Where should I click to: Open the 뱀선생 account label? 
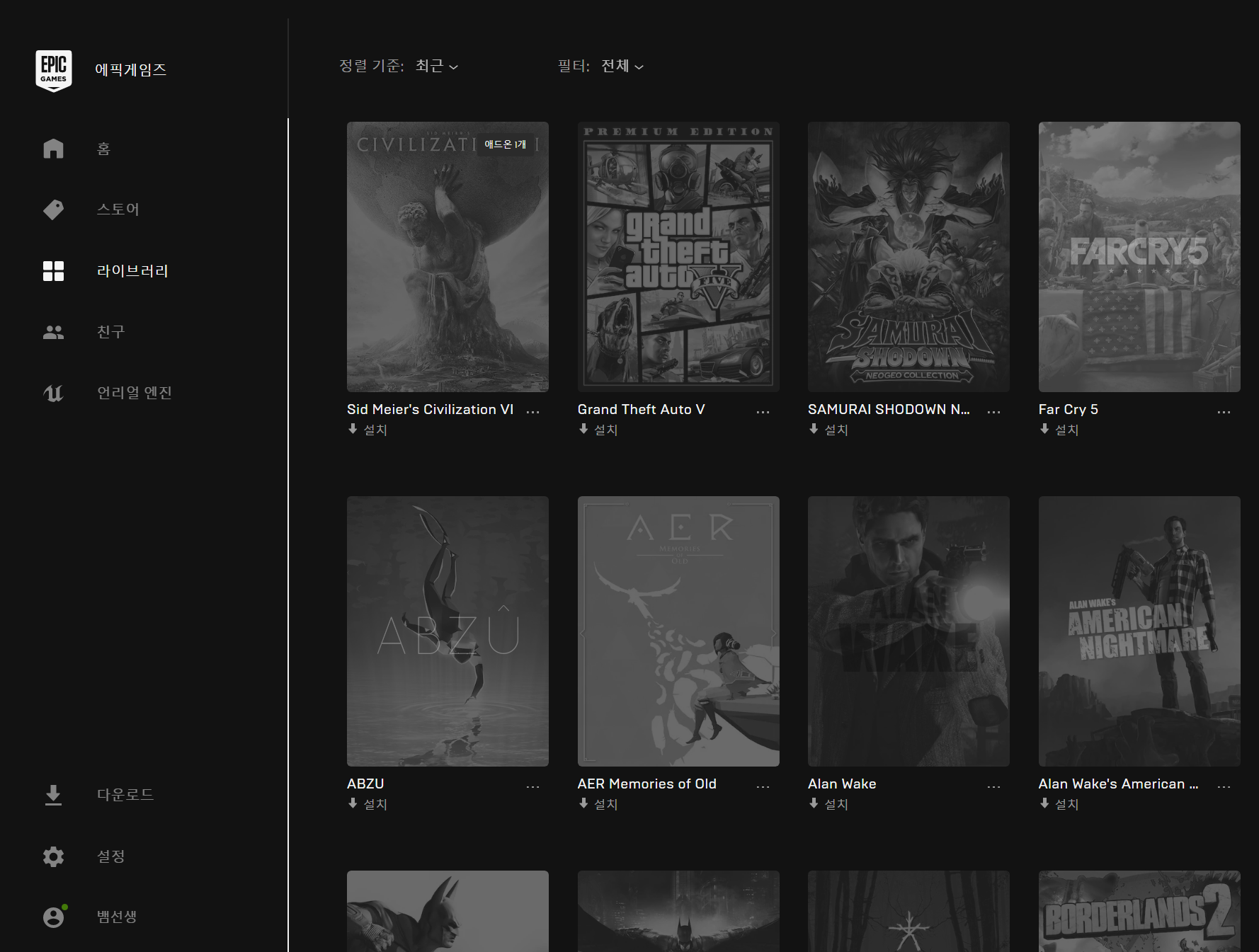pos(117,917)
